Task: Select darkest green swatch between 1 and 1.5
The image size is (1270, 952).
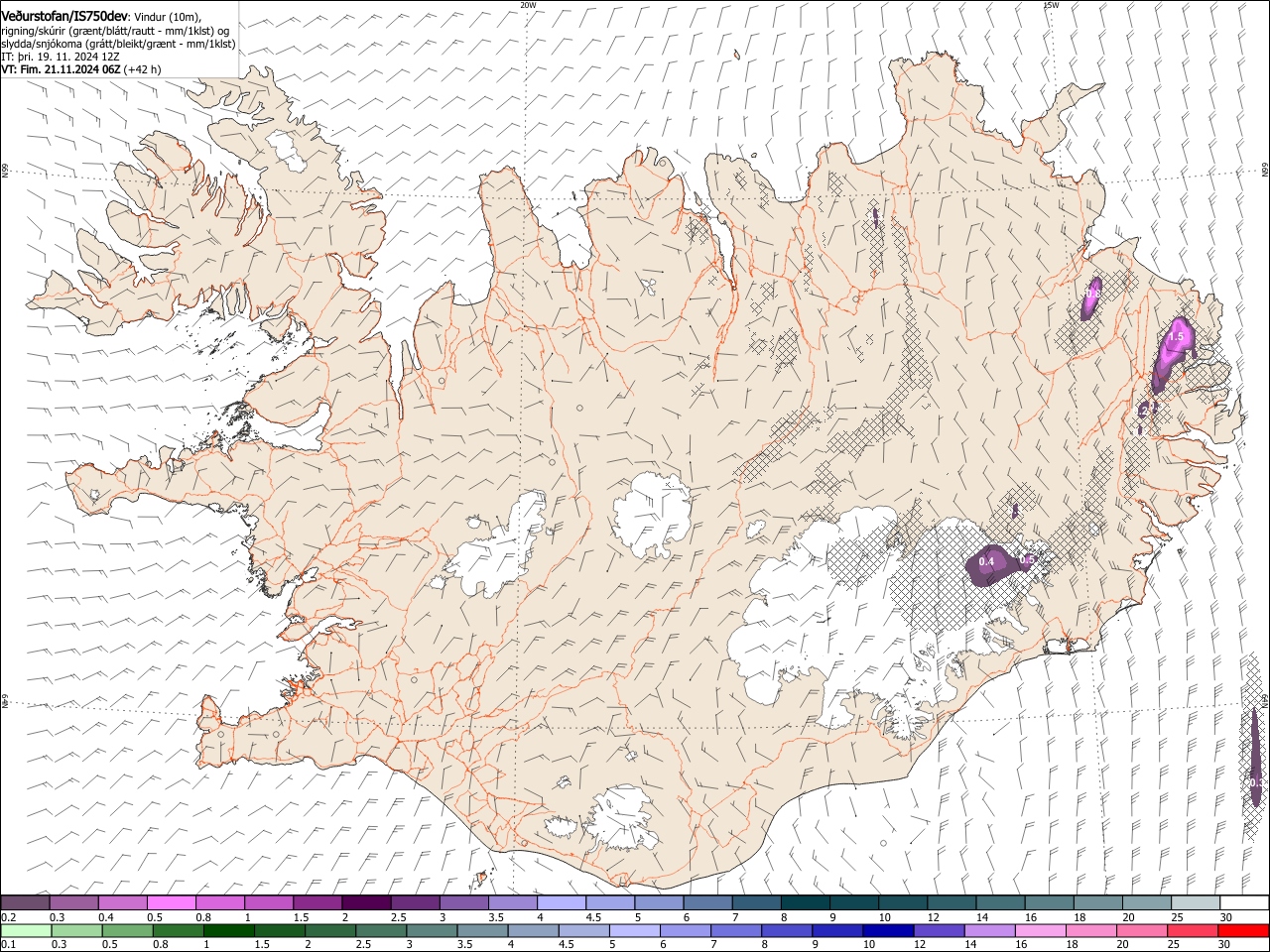Action: click(229, 931)
